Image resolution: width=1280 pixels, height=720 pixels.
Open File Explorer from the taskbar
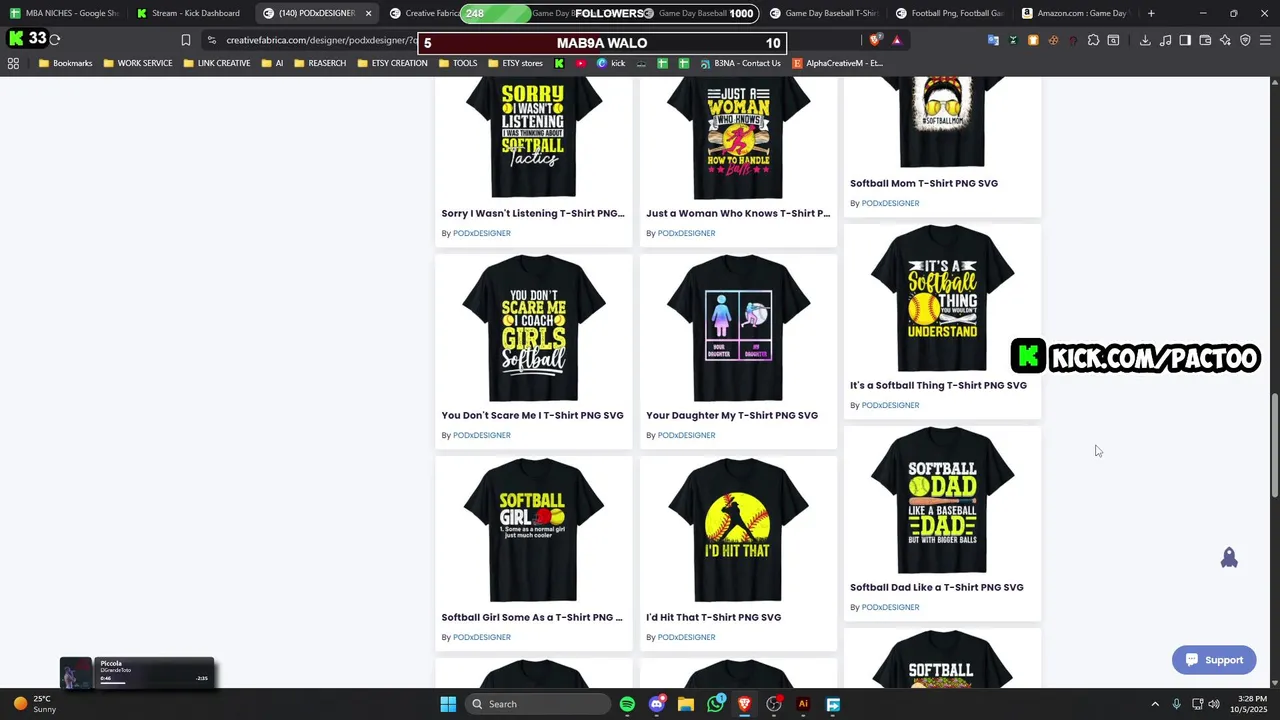pos(686,704)
